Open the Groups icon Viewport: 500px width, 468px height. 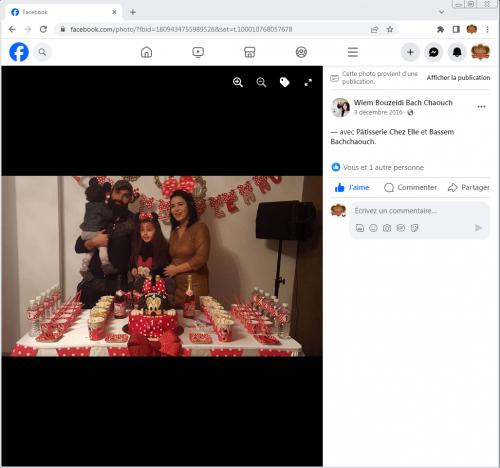pos(301,52)
